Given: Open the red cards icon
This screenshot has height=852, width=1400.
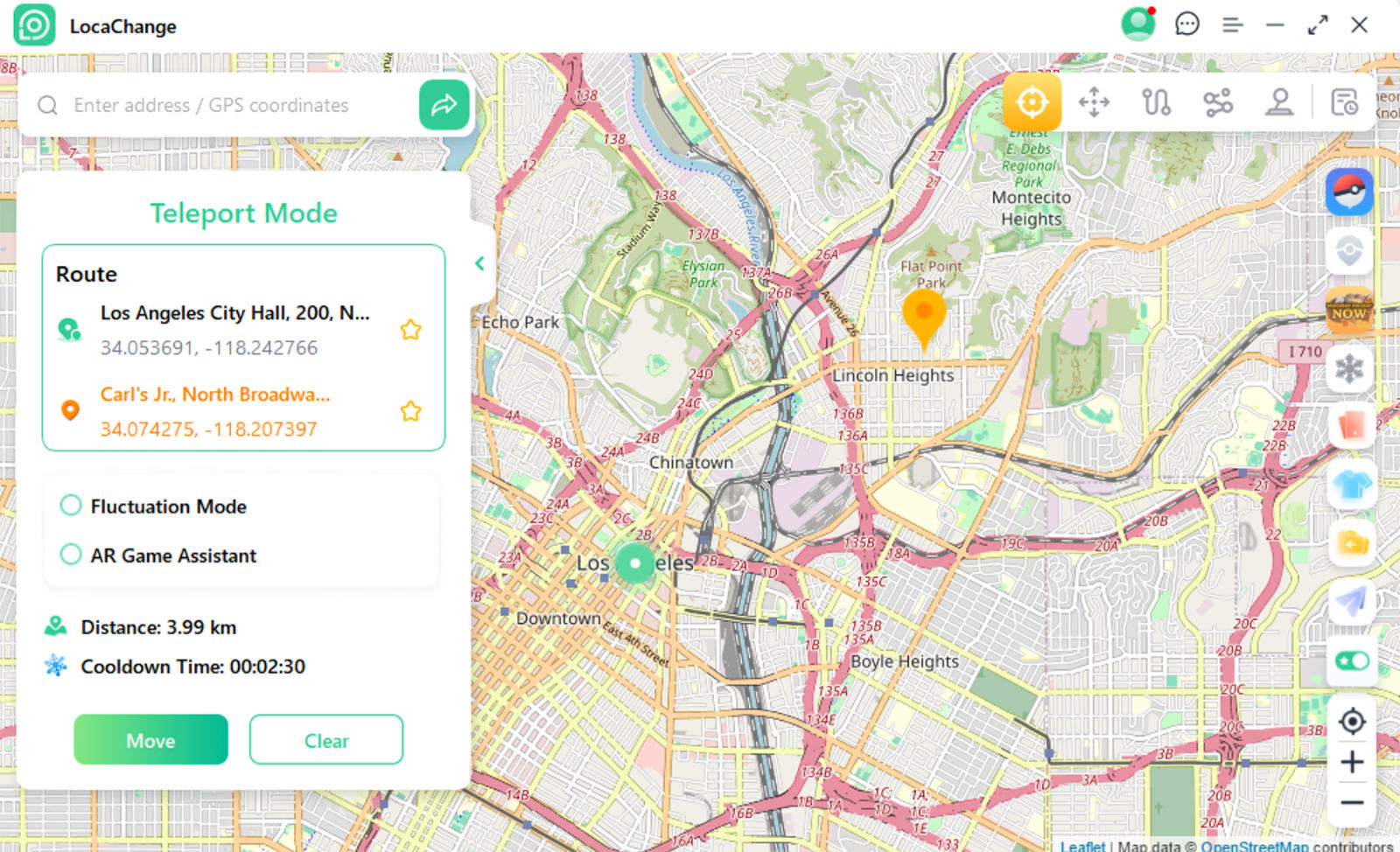Looking at the screenshot, I should pos(1351,426).
